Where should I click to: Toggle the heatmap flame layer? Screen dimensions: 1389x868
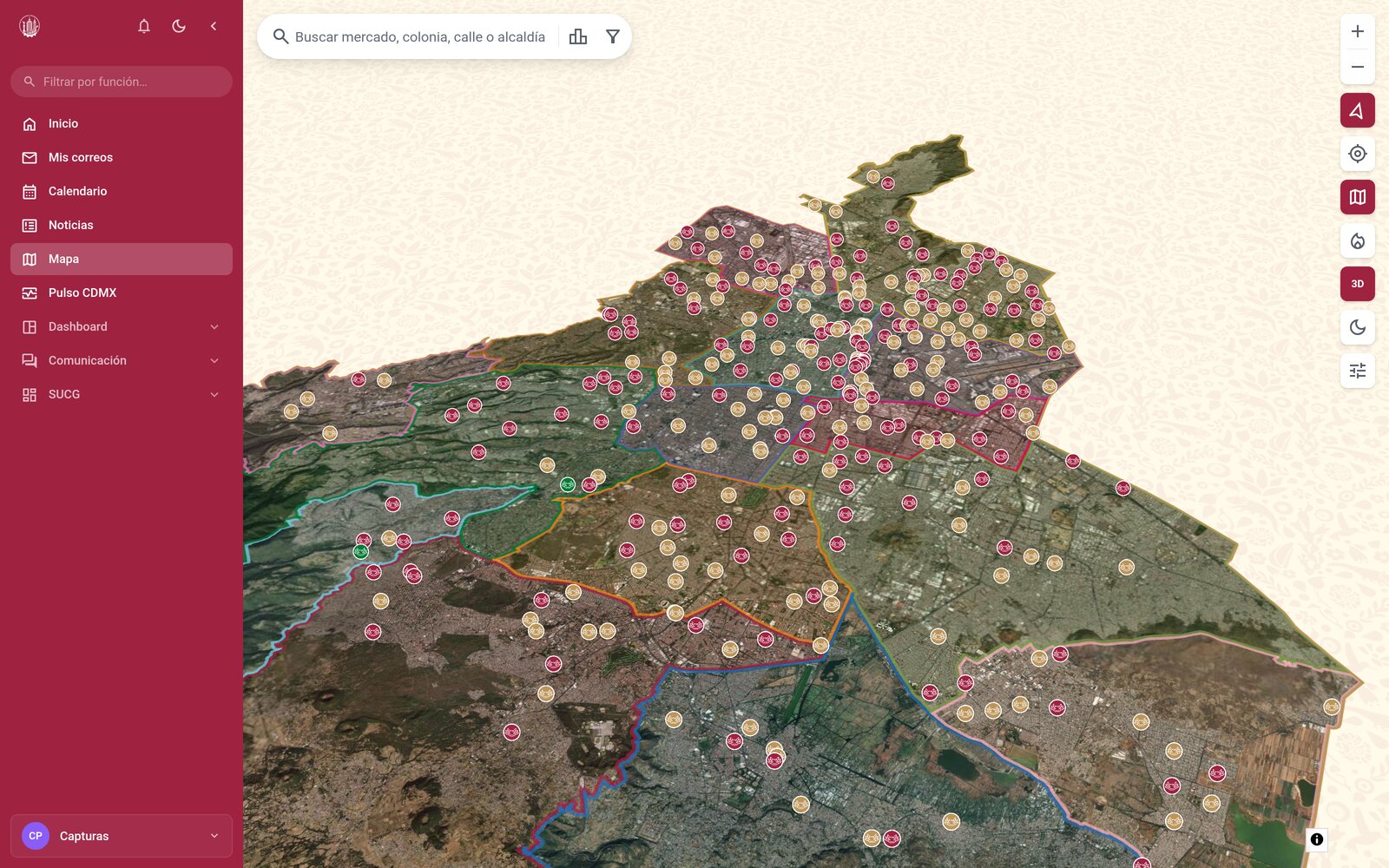tap(1358, 240)
